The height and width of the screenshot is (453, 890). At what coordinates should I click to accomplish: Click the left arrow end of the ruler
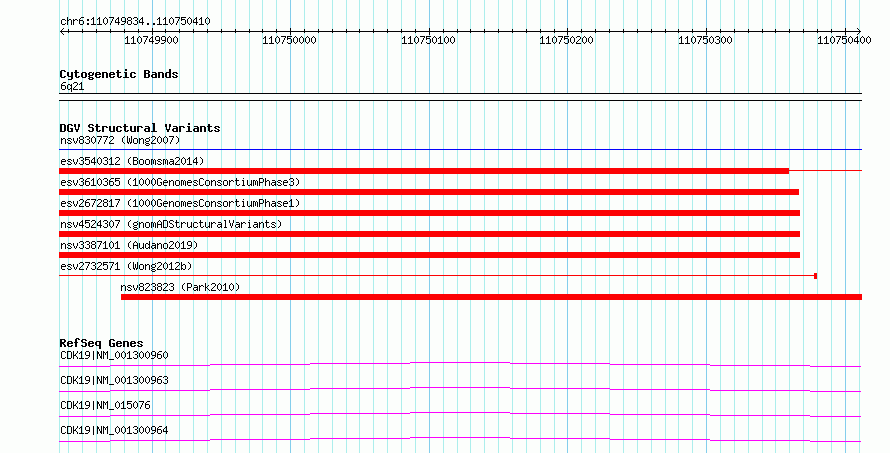click(62, 31)
